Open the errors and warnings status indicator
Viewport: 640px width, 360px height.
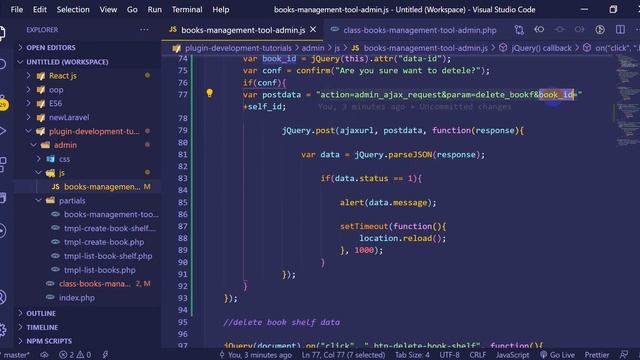pyautogui.click(x=75, y=355)
